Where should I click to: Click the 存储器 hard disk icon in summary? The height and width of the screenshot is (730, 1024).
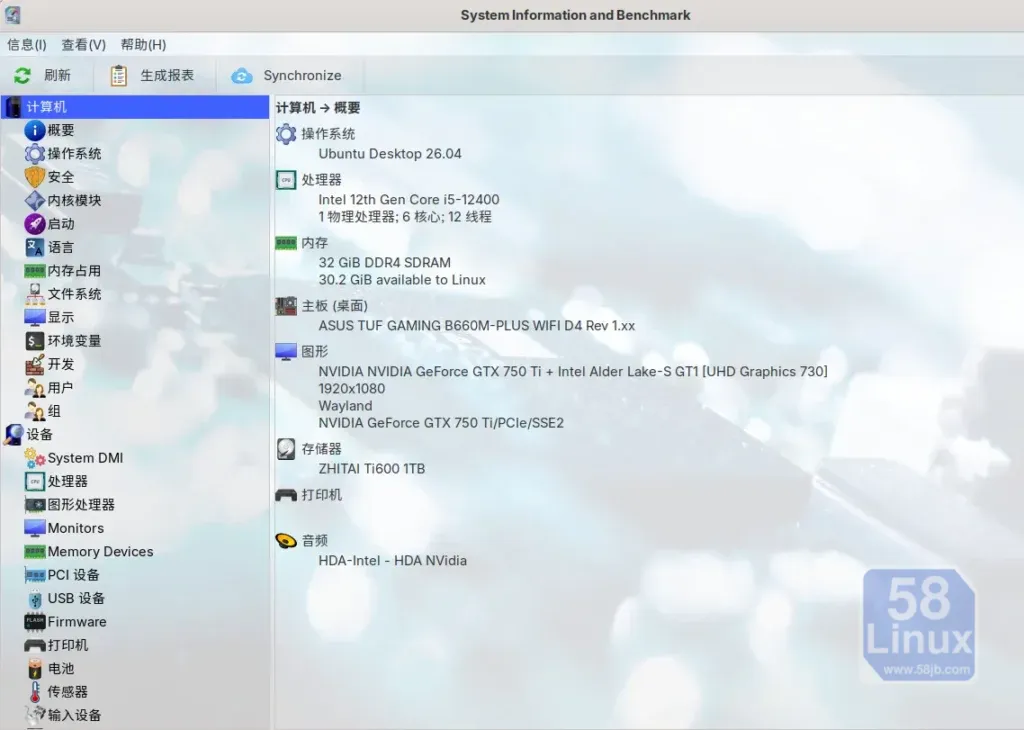point(286,449)
